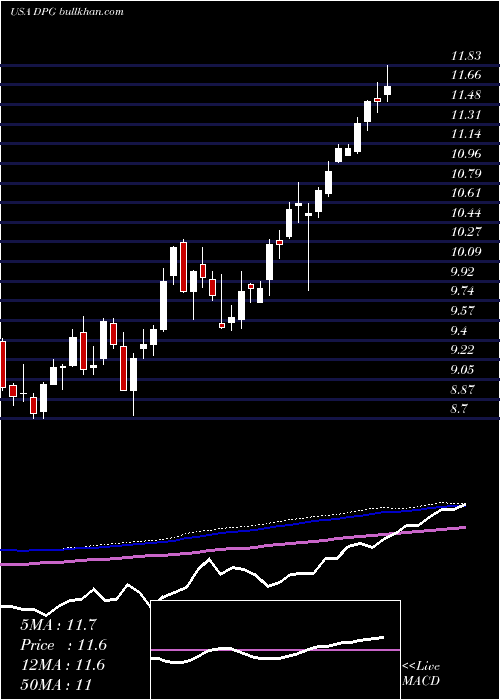500x700 pixels.
Task: Select the 11.48 price axis label
Action: (x=466, y=95)
